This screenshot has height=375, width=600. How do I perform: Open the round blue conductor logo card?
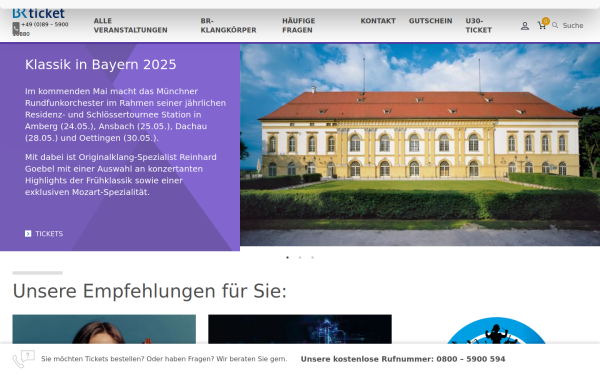tap(496, 331)
